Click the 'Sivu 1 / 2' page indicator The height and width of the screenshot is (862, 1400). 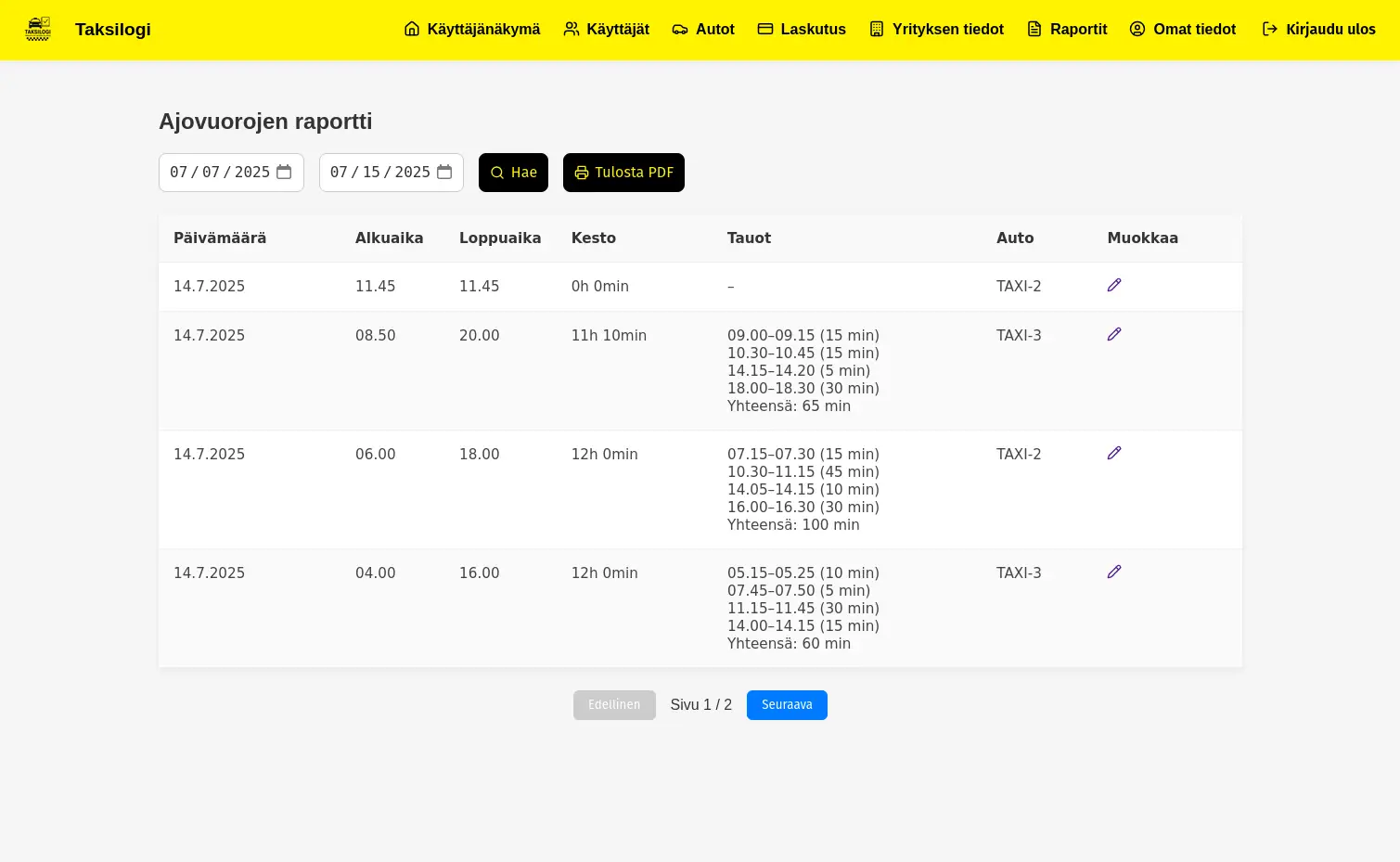pyautogui.click(x=701, y=705)
